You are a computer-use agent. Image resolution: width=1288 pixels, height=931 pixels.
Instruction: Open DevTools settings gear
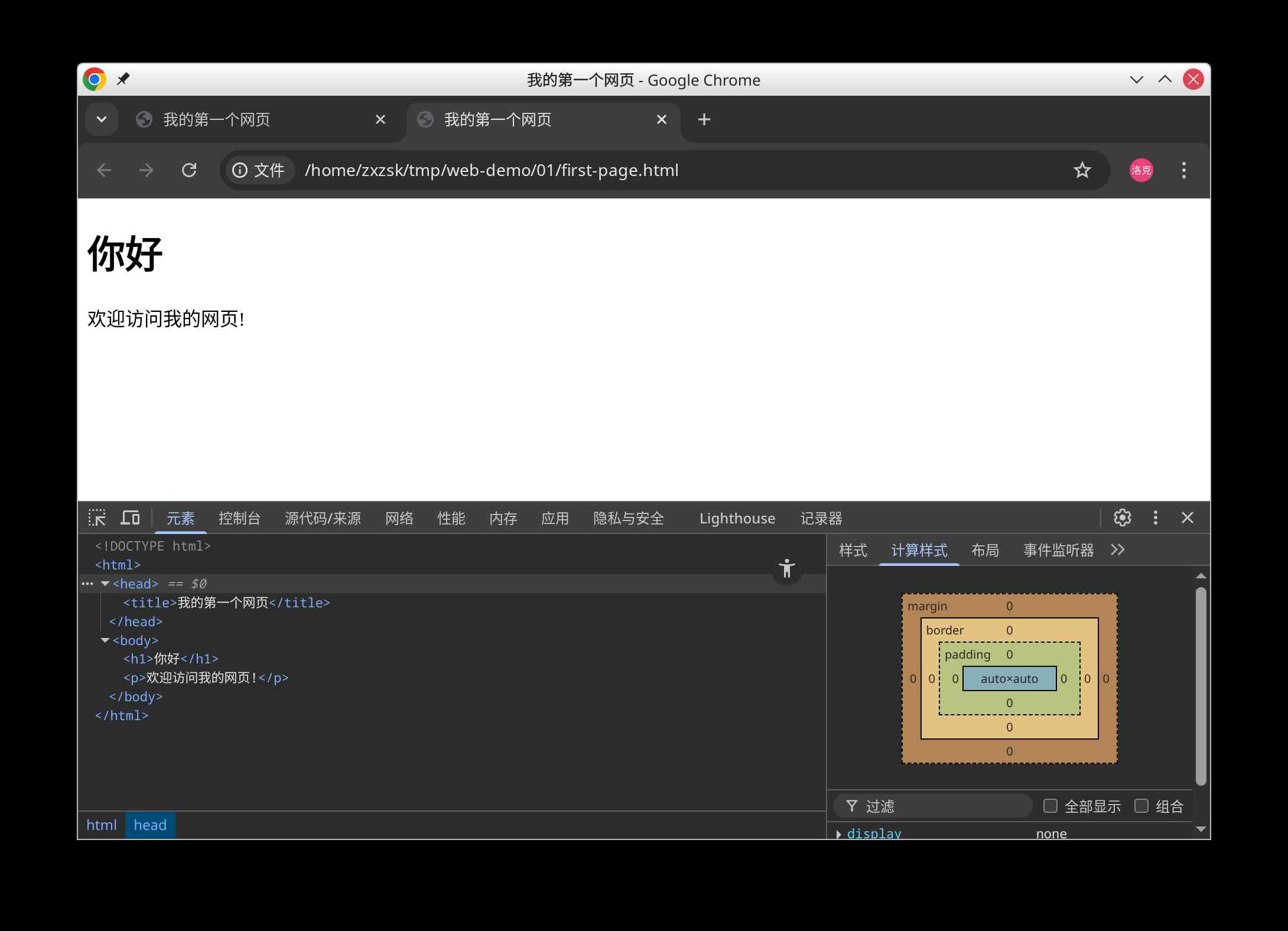point(1122,518)
